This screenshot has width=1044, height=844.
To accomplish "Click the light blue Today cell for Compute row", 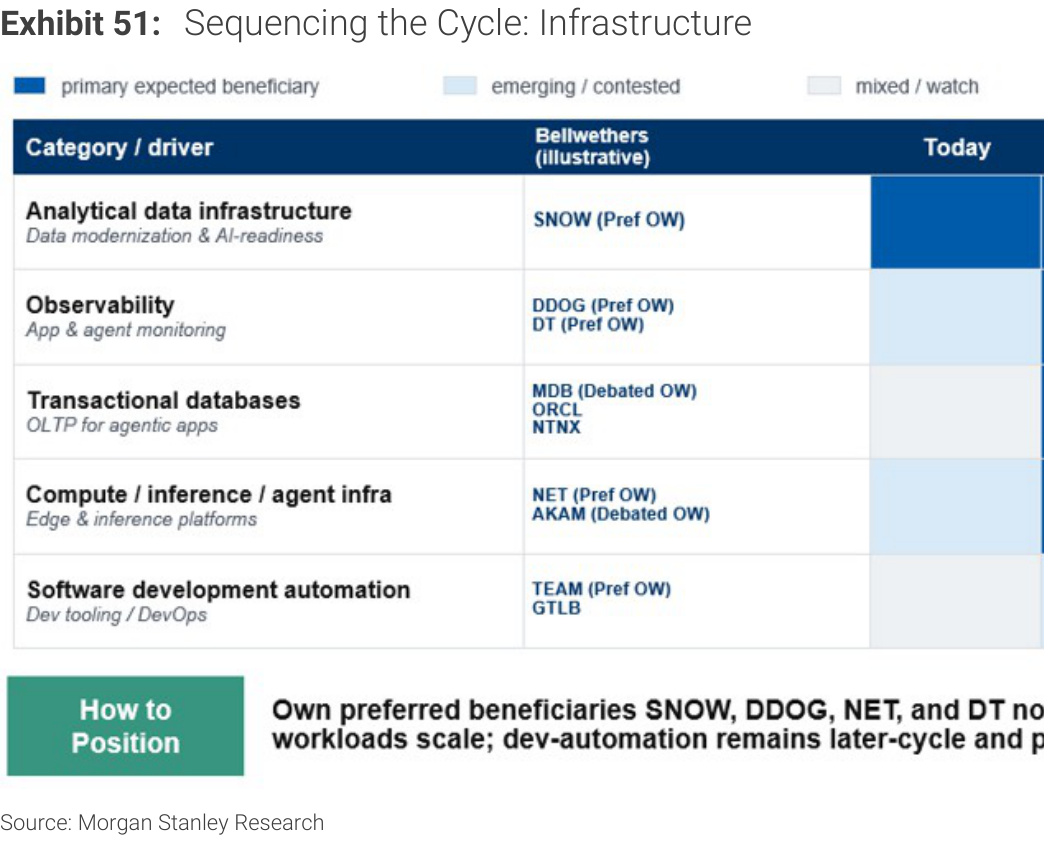I will click(955, 507).
